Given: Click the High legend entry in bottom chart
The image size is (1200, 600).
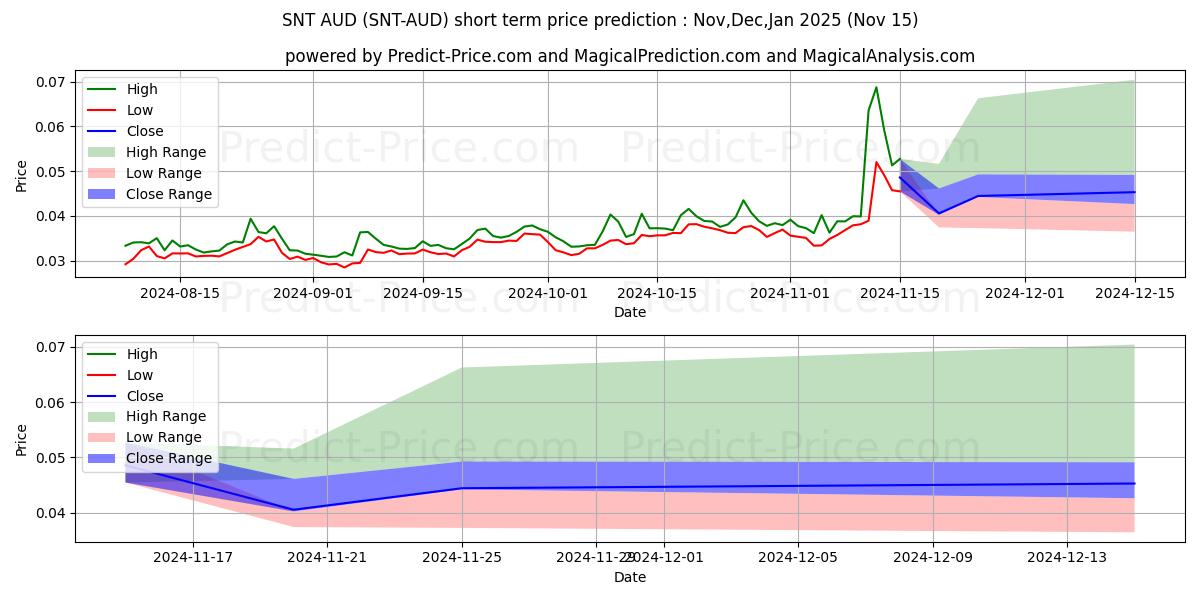Looking at the screenshot, I should [x=142, y=354].
